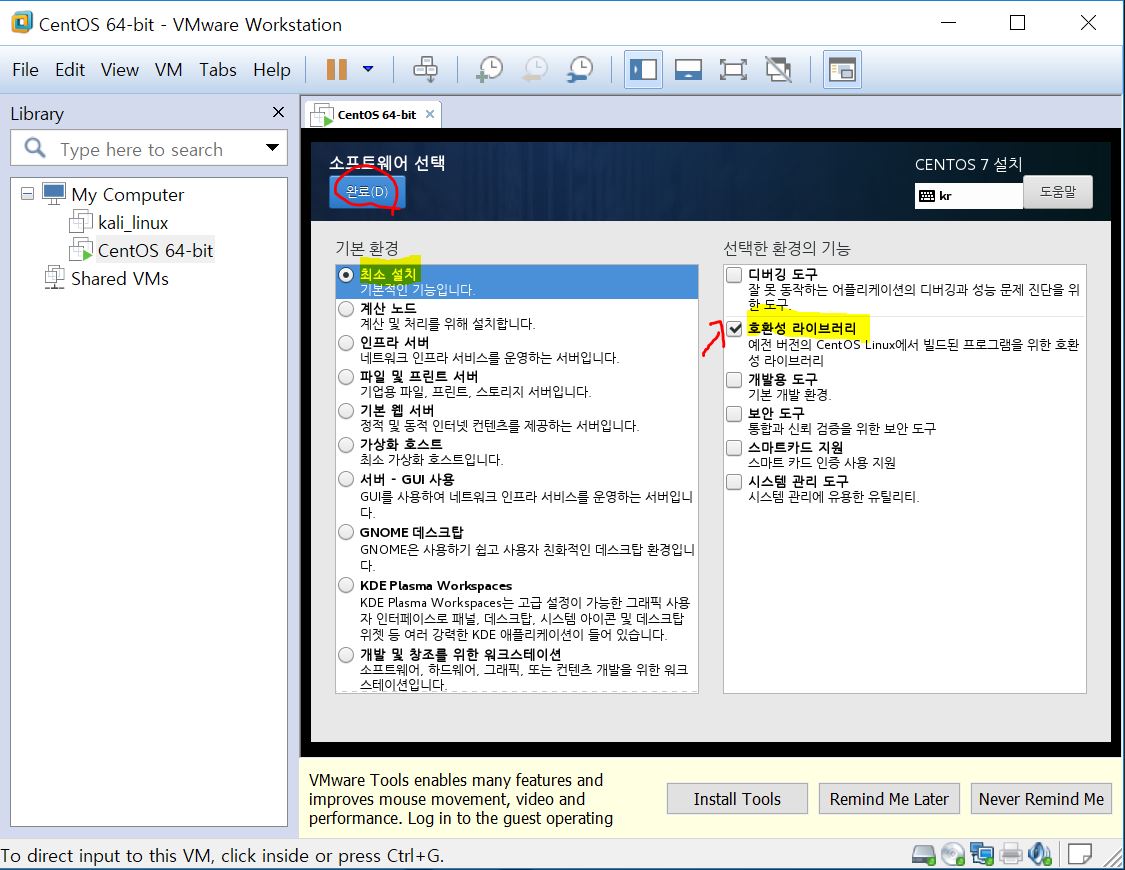Enable 보안 도구 checkbox
Image resolution: width=1125 pixels, height=870 pixels.
(x=734, y=414)
